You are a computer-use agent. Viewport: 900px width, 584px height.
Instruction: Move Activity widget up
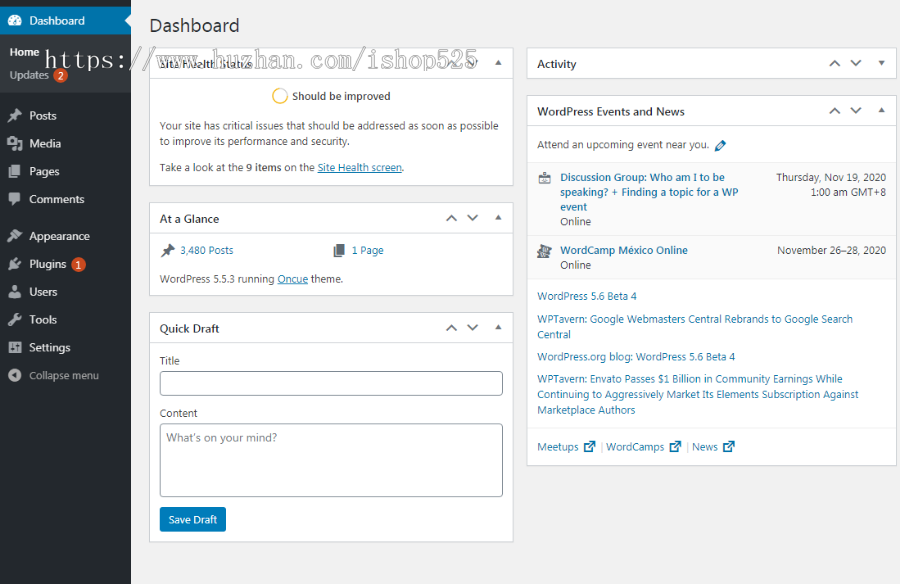point(835,63)
